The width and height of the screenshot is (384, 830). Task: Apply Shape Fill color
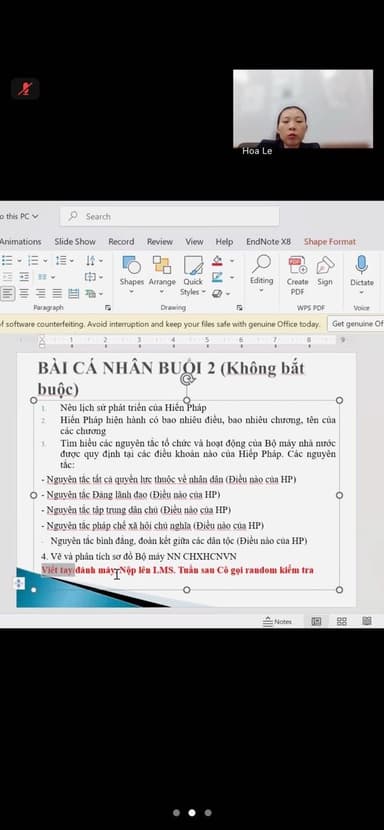coord(217,260)
